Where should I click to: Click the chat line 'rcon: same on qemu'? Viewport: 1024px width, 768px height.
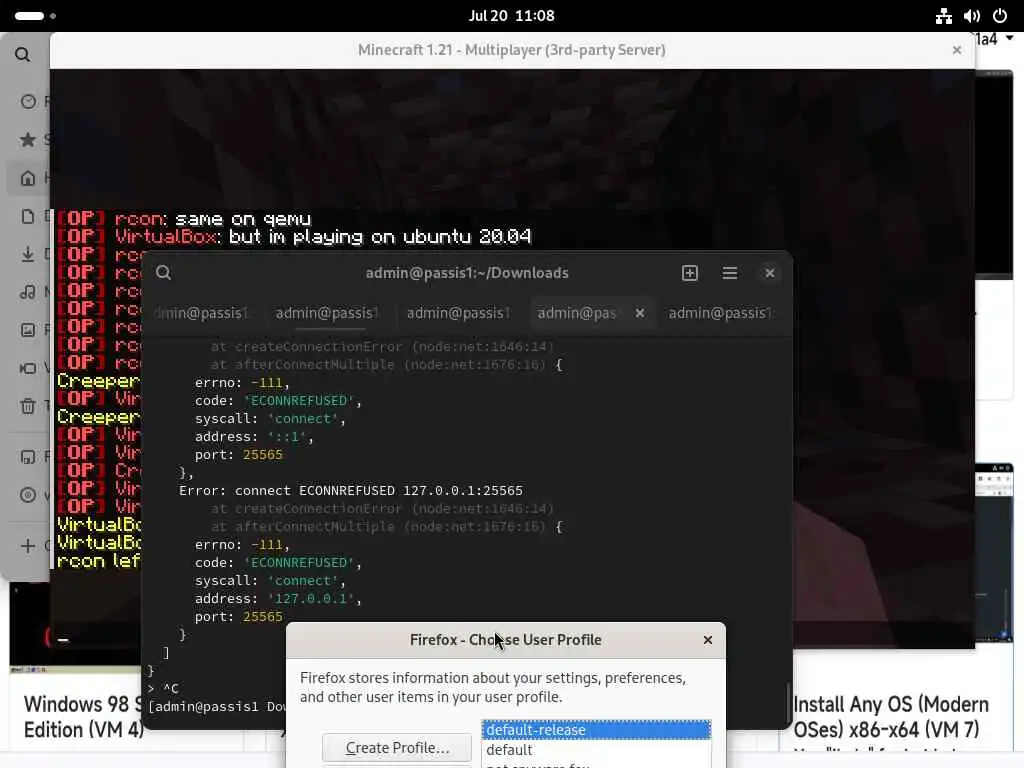coord(185,219)
